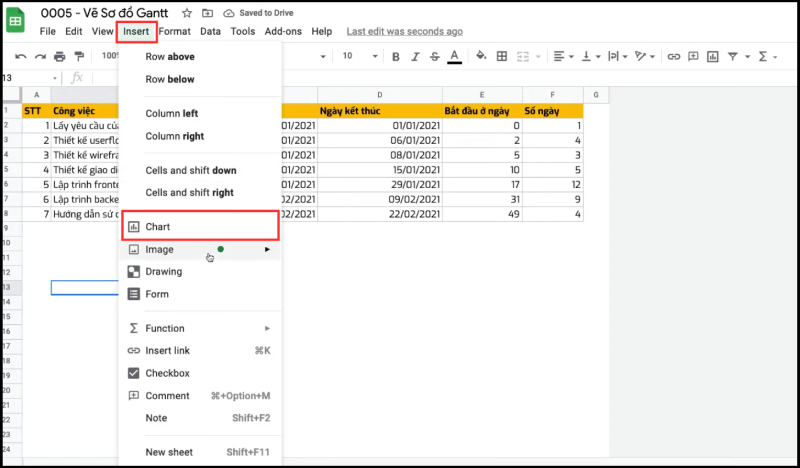Viewport: 800px width, 468px height.
Task: Open the Name box dropdown arrow
Action: coord(55,78)
